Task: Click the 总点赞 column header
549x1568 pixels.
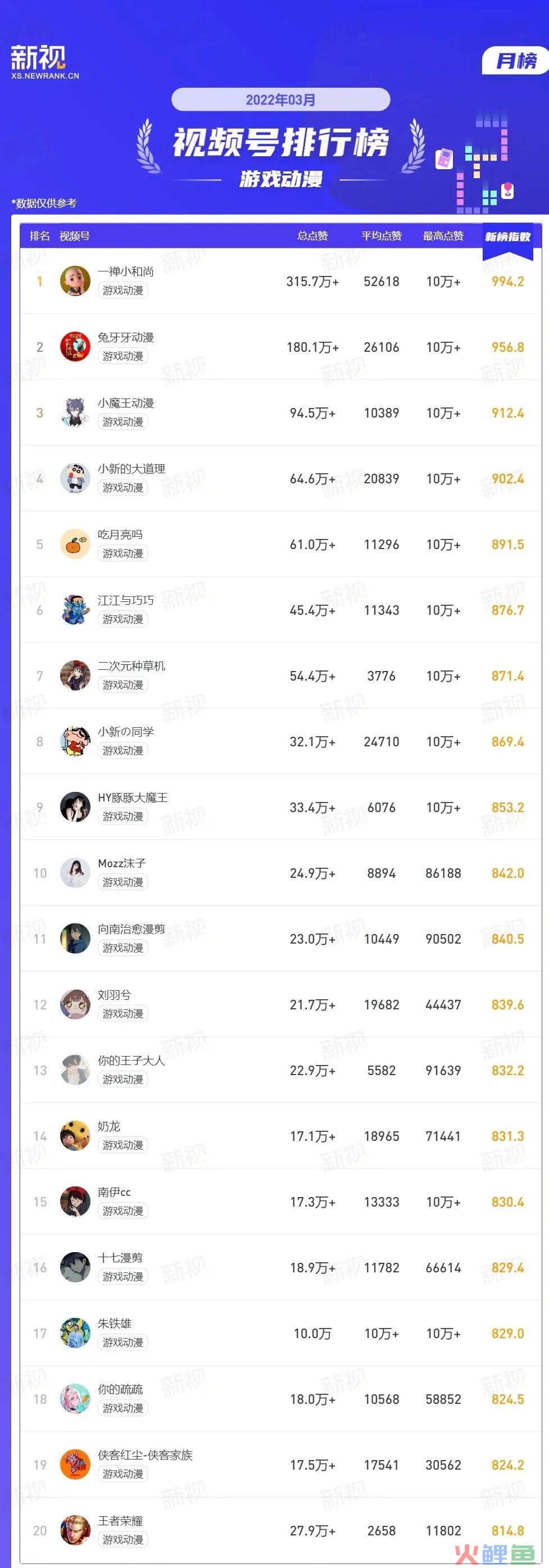Action: click(x=312, y=236)
